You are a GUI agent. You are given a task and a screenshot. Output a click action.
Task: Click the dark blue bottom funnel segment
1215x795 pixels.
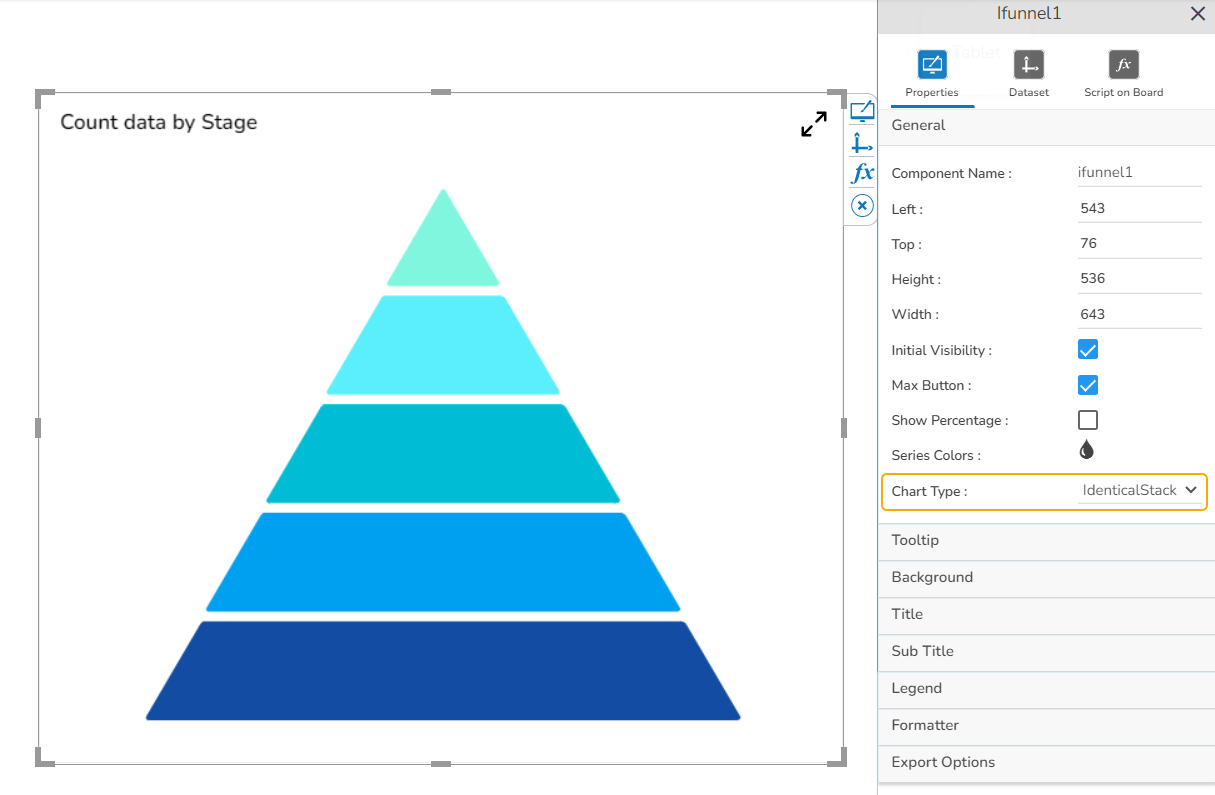click(443, 671)
